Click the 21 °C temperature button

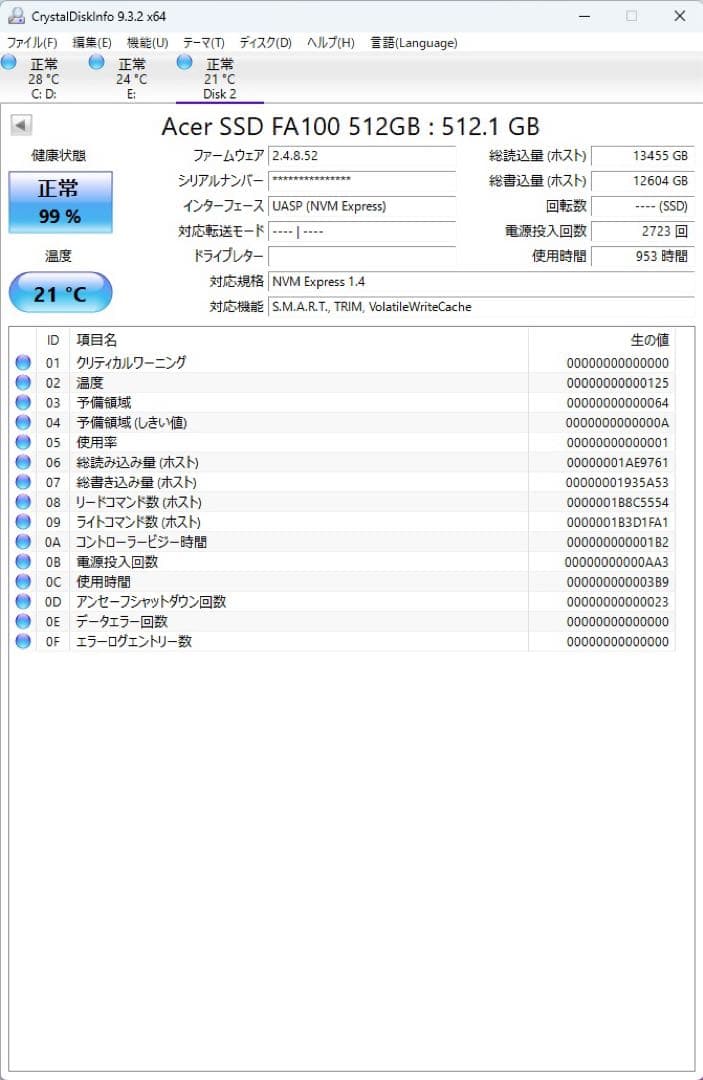61,293
